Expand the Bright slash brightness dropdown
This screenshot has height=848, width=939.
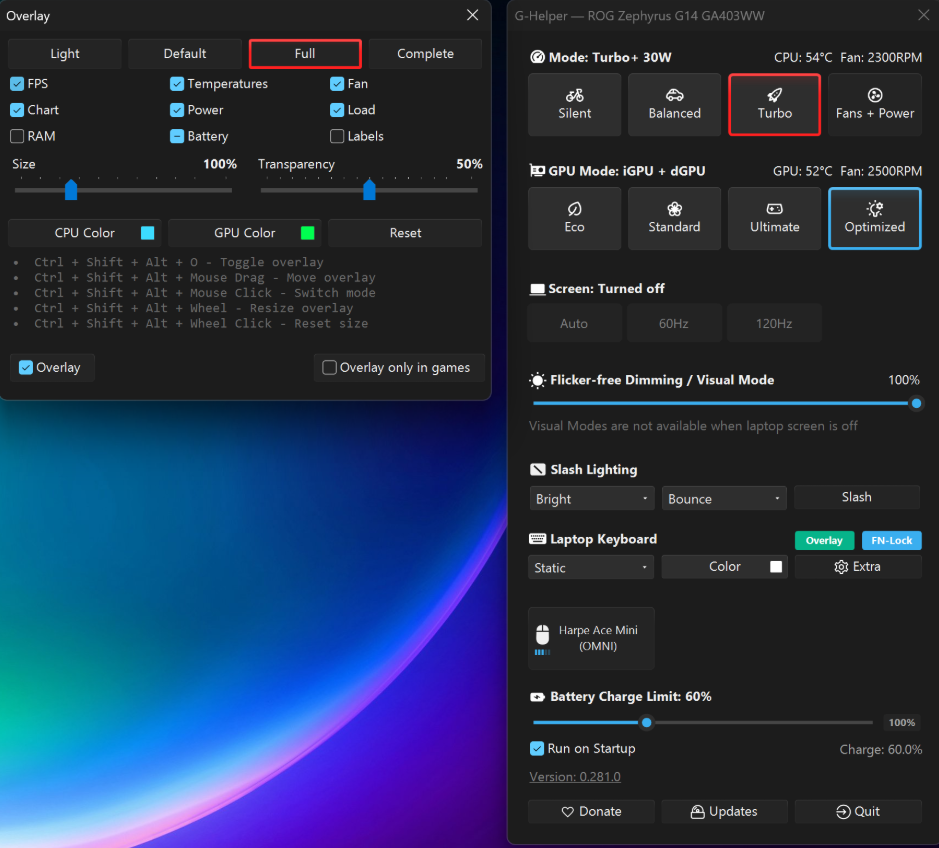click(x=591, y=498)
